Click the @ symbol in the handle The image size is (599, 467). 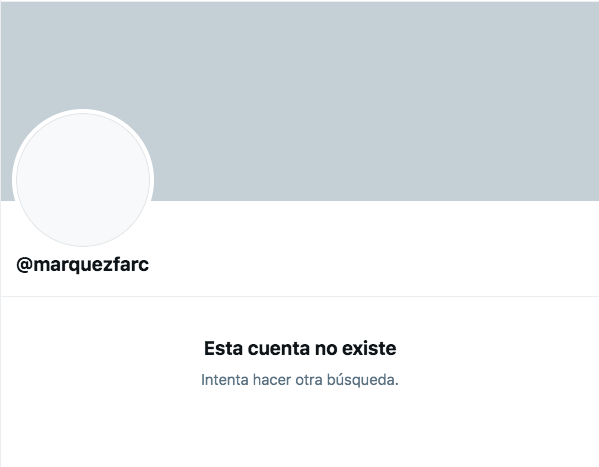tap(24, 265)
